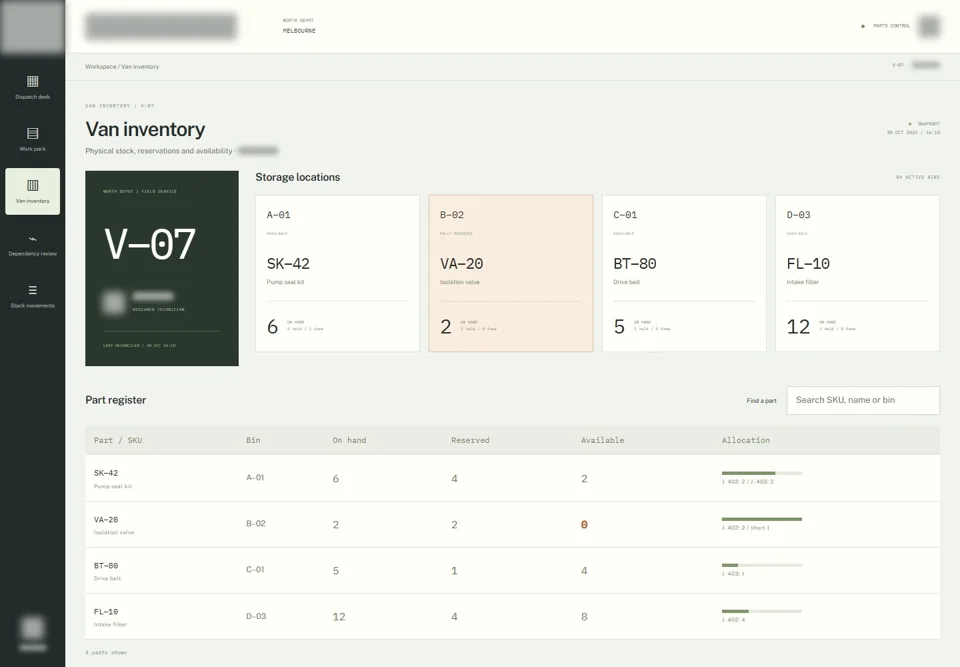Viewport: 960px width, 667px height.
Task: Click the orange 0 available value for VA-20
Action: tap(584, 524)
